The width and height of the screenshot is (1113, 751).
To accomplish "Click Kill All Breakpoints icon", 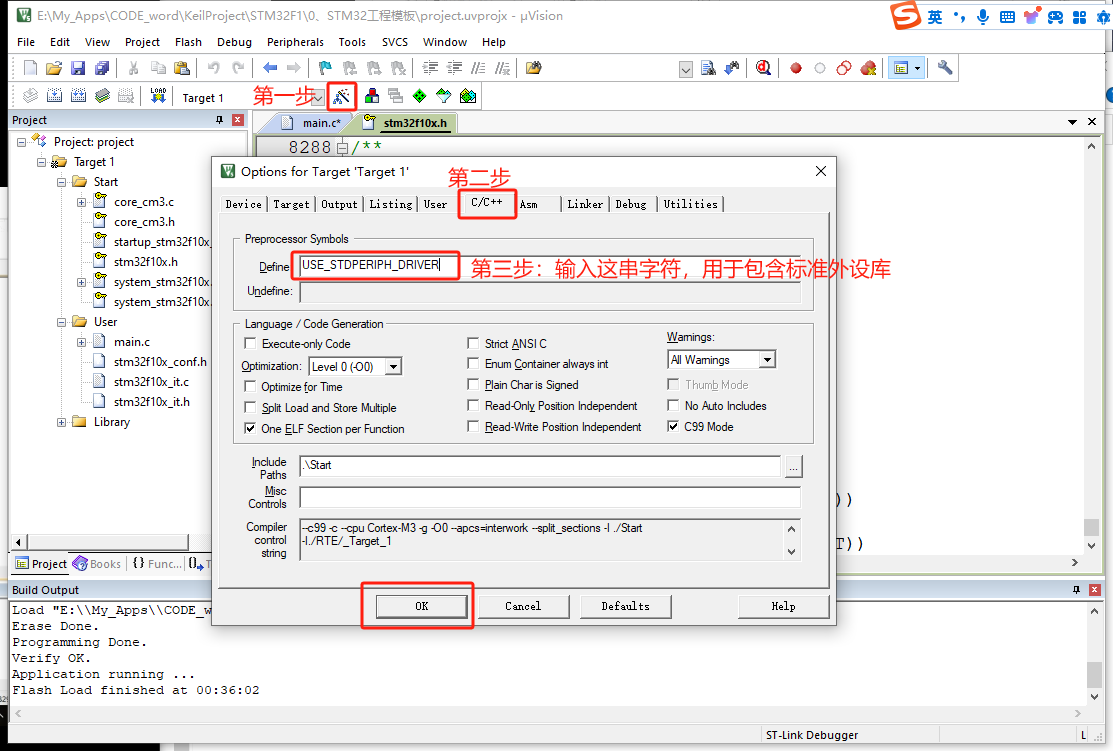I will [x=868, y=68].
